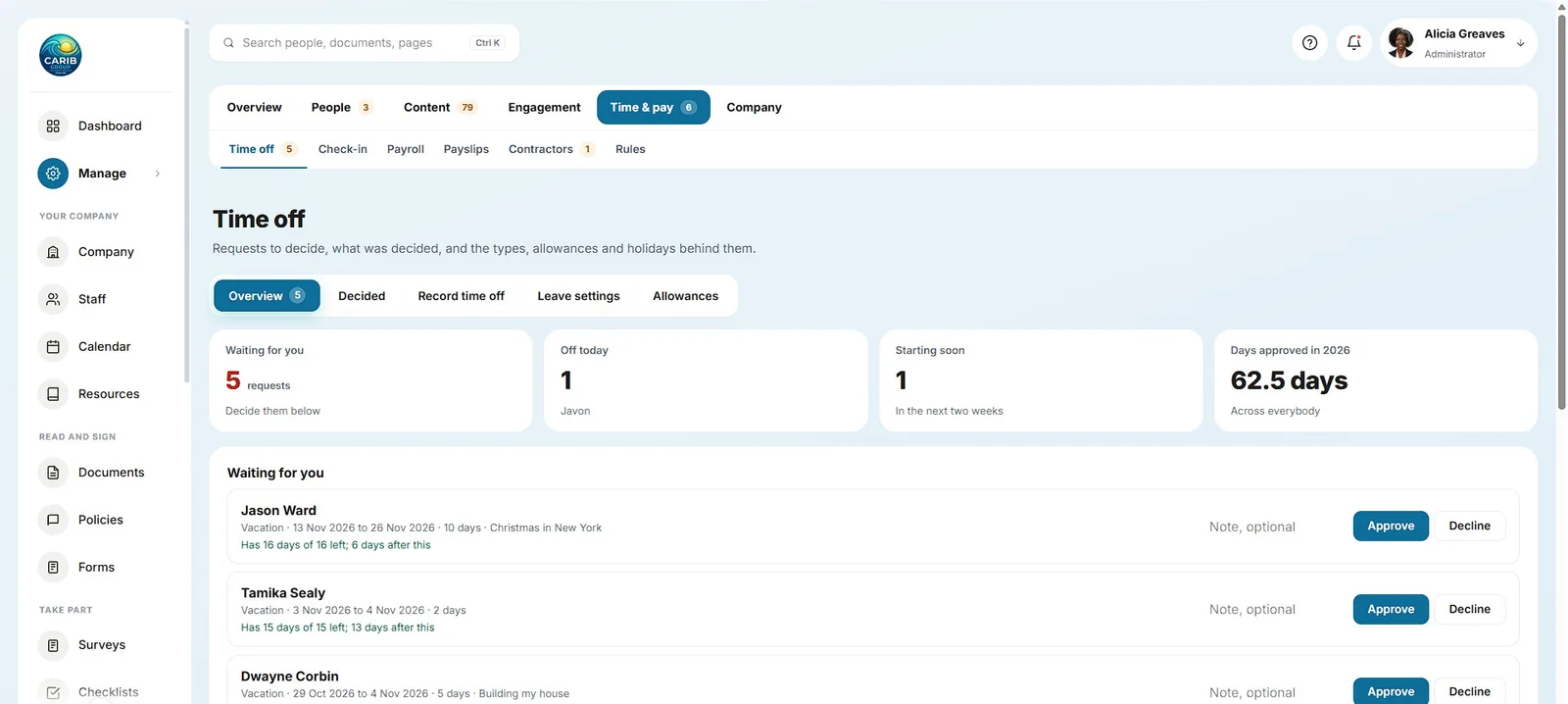Open help with the question mark icon
This screenshot has width=1568, height=704.
pos(1309,42)
